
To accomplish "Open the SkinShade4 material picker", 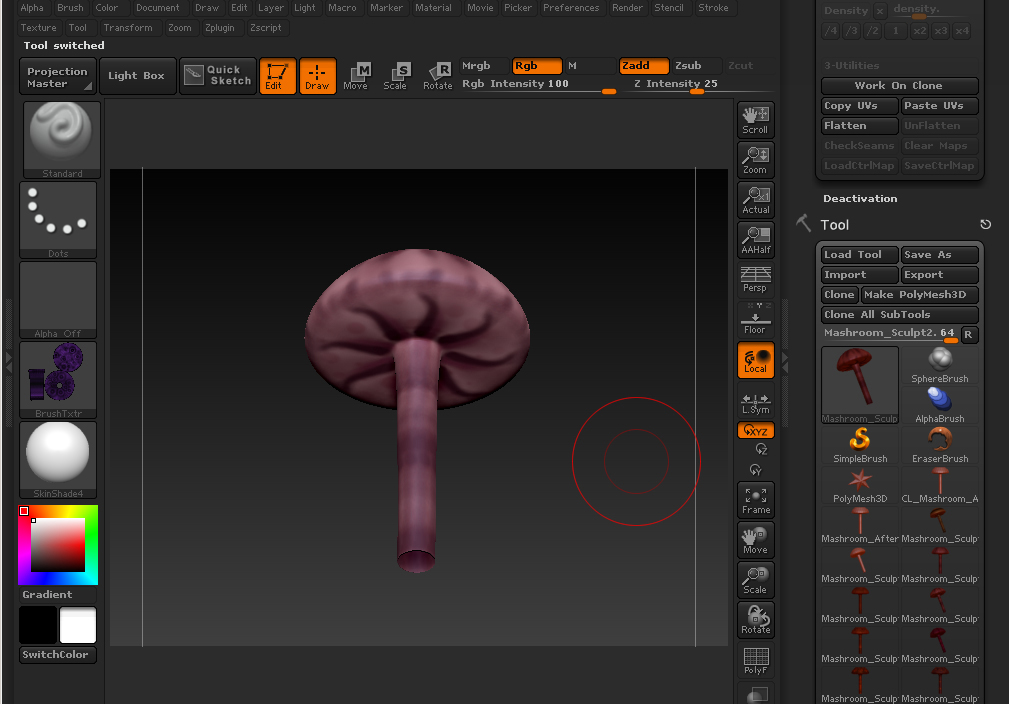I will pos(58,459).
